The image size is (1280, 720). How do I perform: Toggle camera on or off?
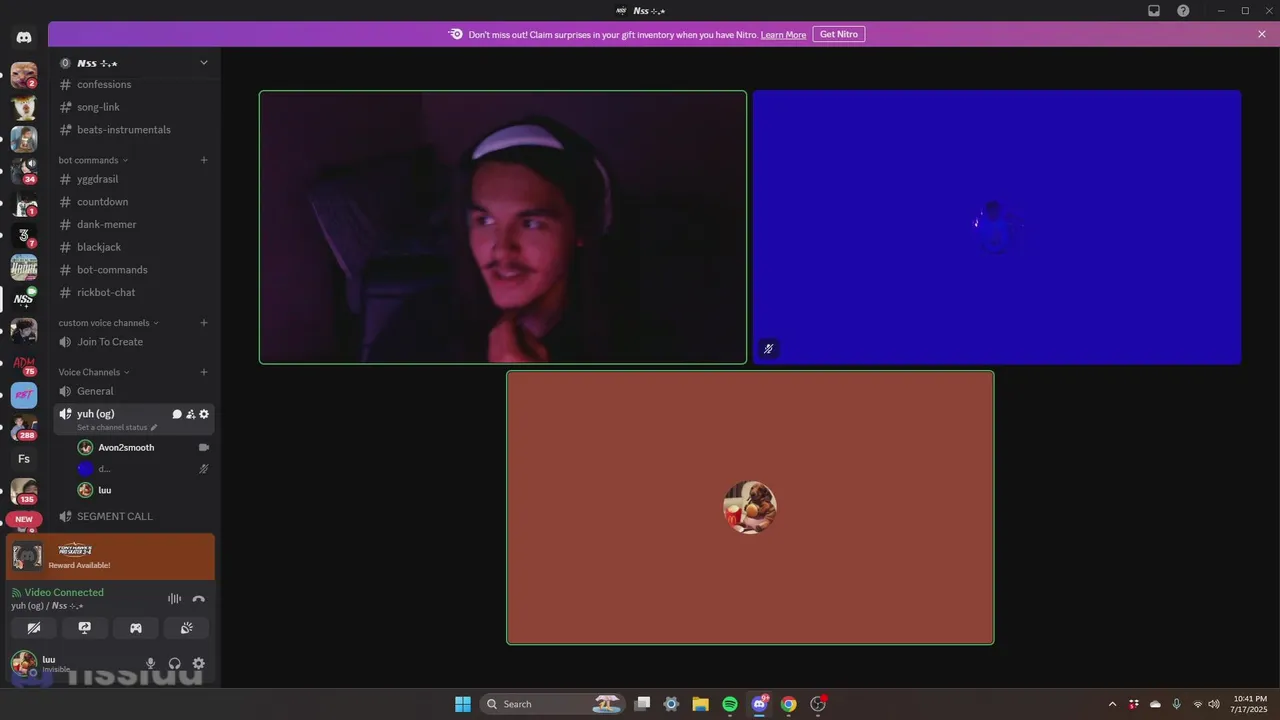click(x=34, y=628)
